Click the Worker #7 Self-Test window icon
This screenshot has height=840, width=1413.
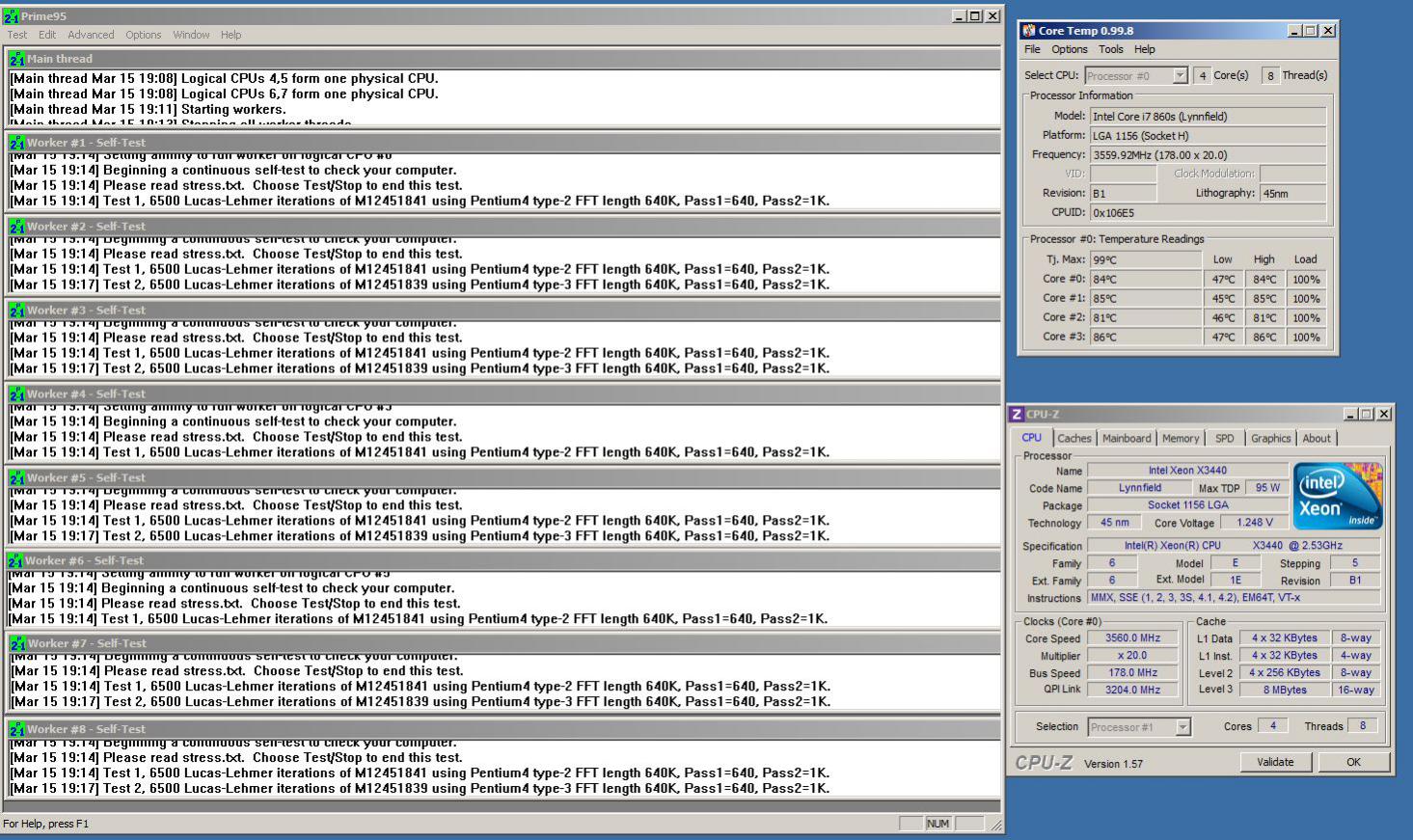click(x=17, y=644)
